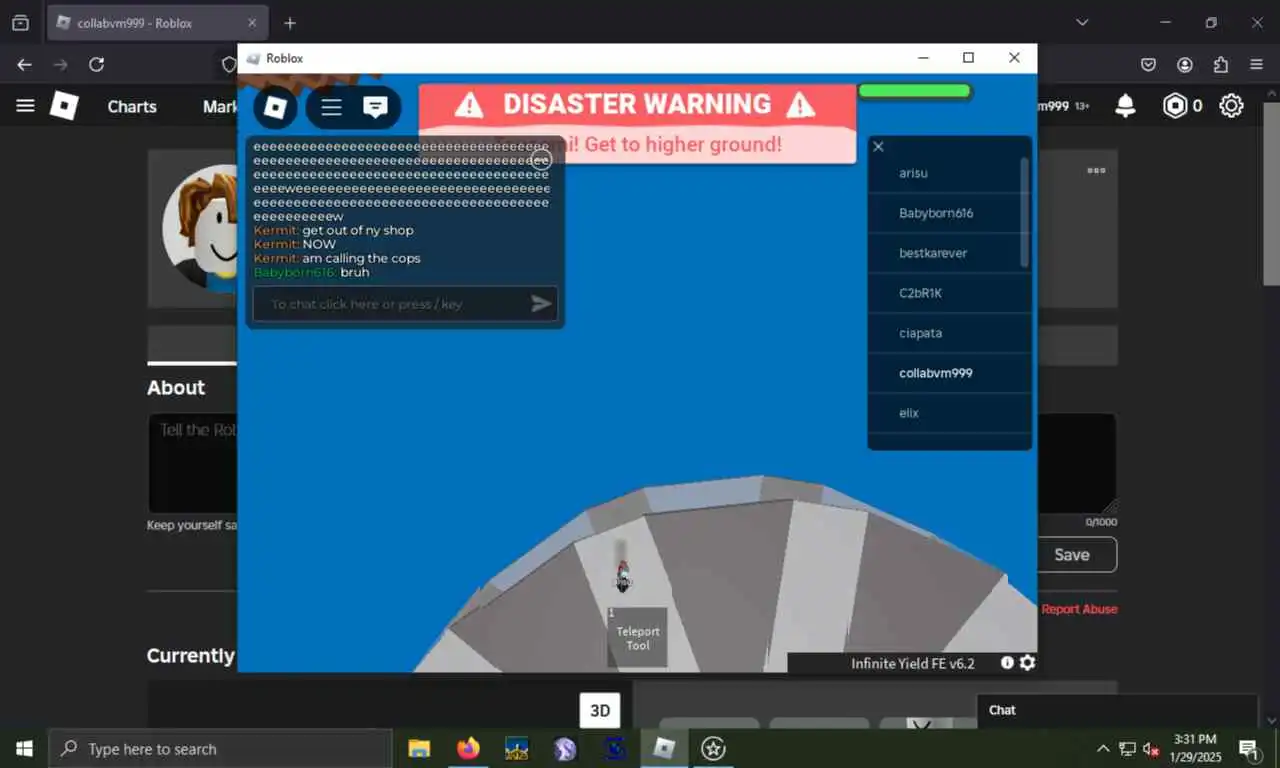Select player elix in list
1280x768 pixels.
tap(949, 414)
